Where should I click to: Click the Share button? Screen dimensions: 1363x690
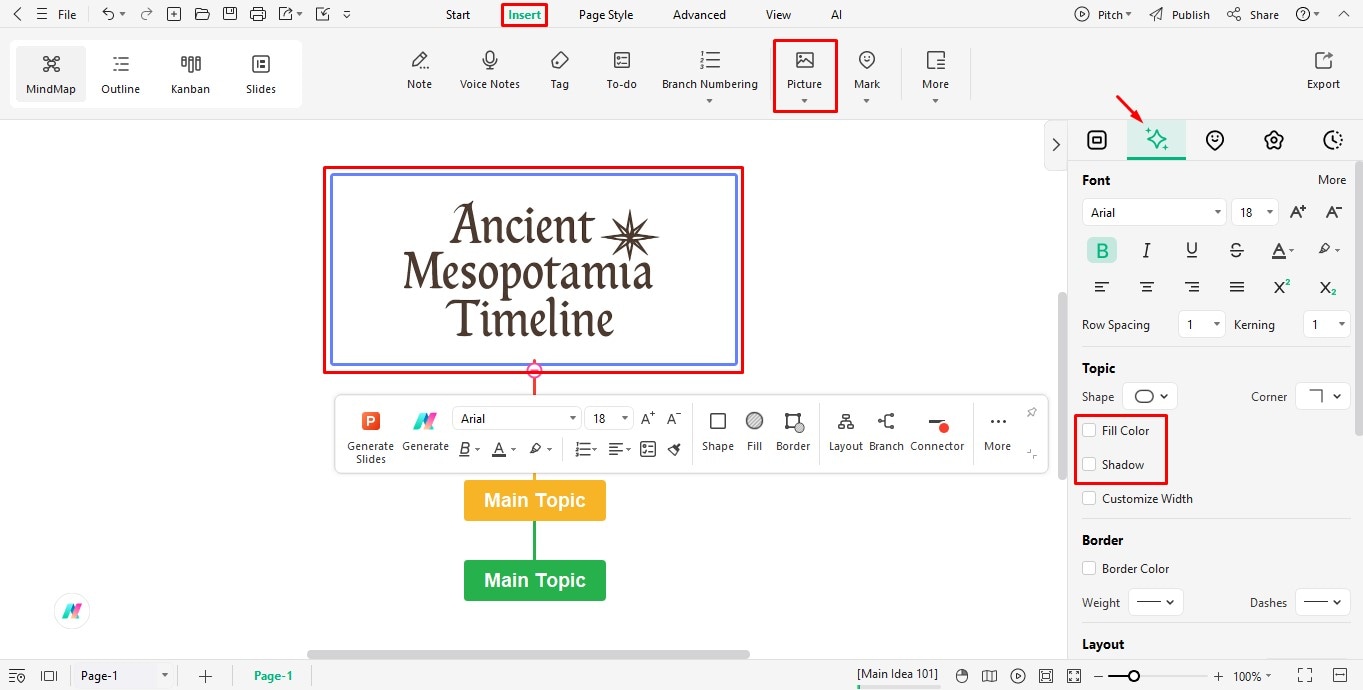point(1253,15)
